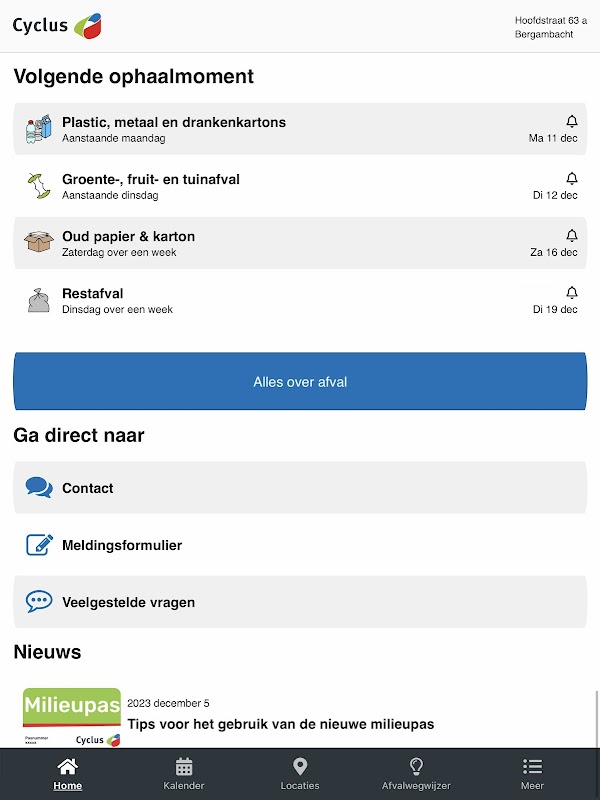Viewport: 600px width, 800px height.
Task: Enable the Restafval notification bell
Action: tap(572, 292)
